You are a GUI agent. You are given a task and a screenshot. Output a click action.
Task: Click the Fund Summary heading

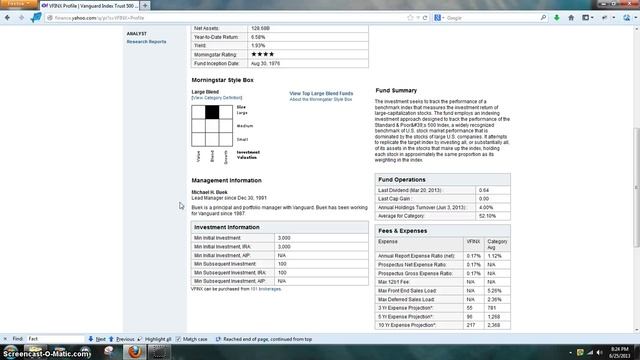click(x=396, y=91)
